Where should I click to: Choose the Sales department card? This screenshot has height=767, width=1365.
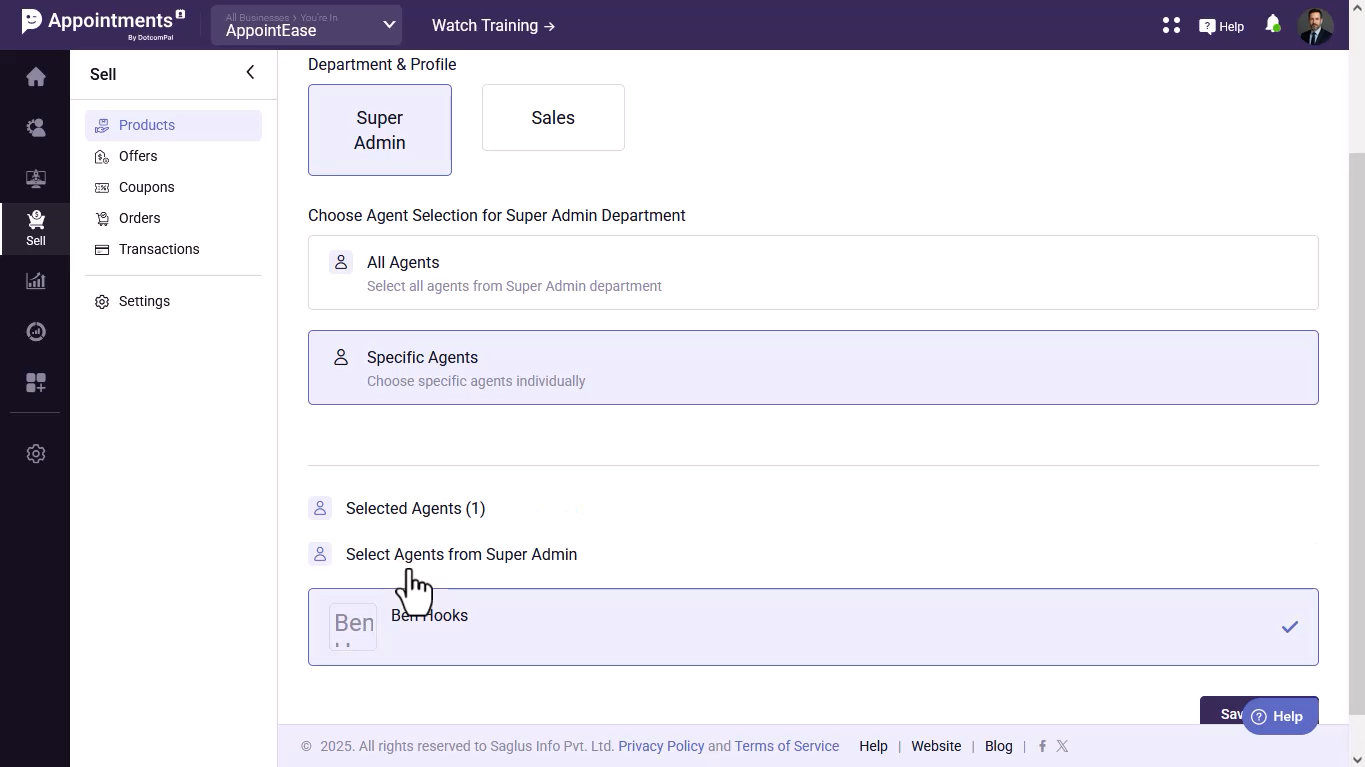pyautogui.click(x=553, y=118)
